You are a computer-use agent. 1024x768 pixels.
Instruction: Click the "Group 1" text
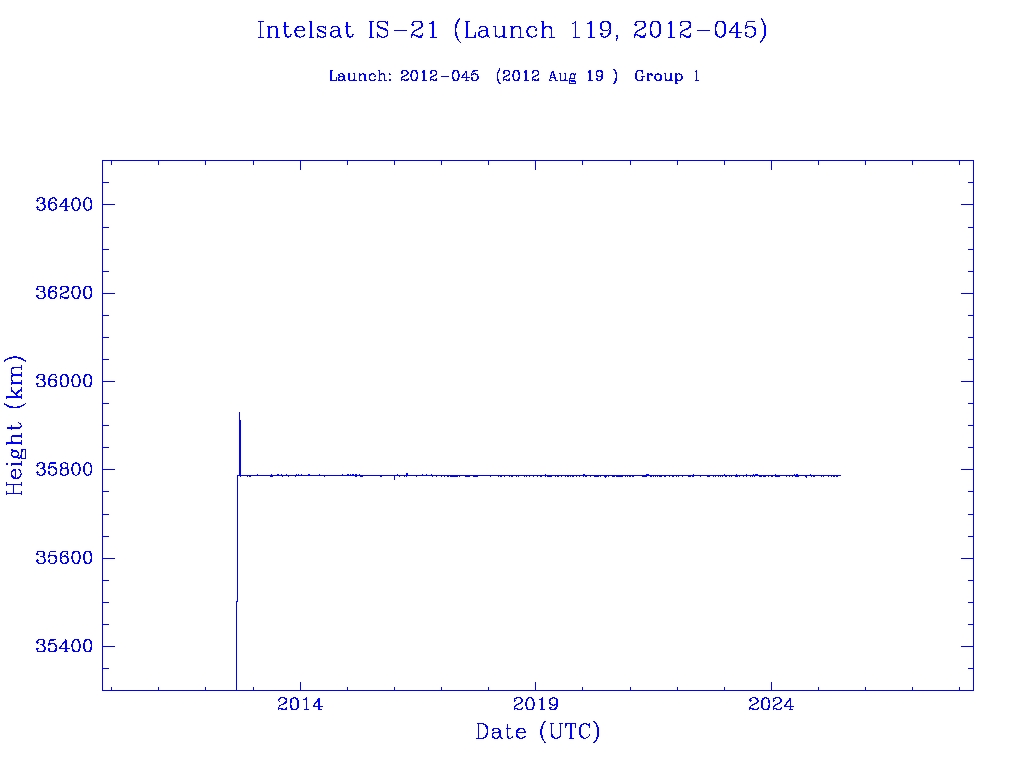(x=667, y=76)
